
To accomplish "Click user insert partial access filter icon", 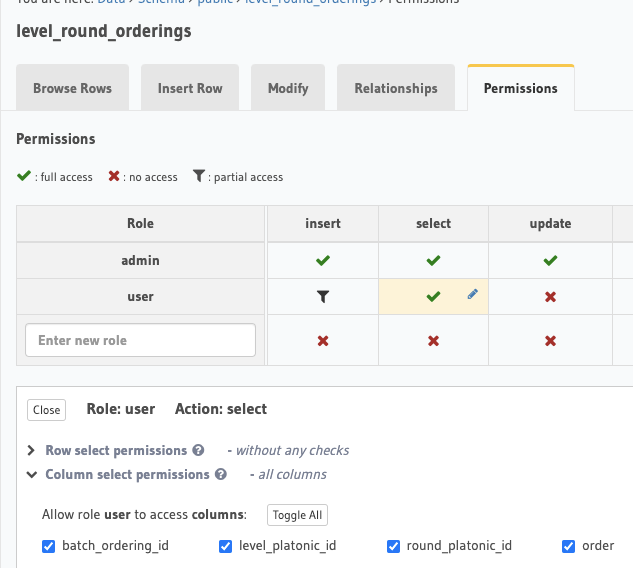I will (x=322, y=297).
